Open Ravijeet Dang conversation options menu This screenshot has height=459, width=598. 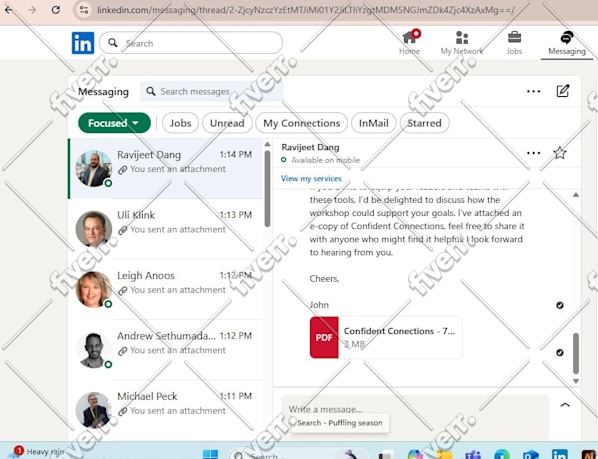(533, 153)
